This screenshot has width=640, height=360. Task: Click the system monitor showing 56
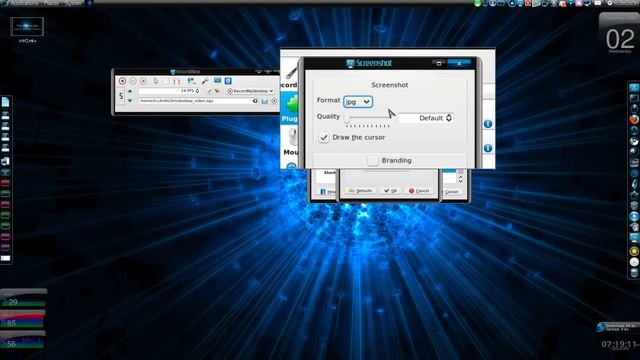(23, 340)
